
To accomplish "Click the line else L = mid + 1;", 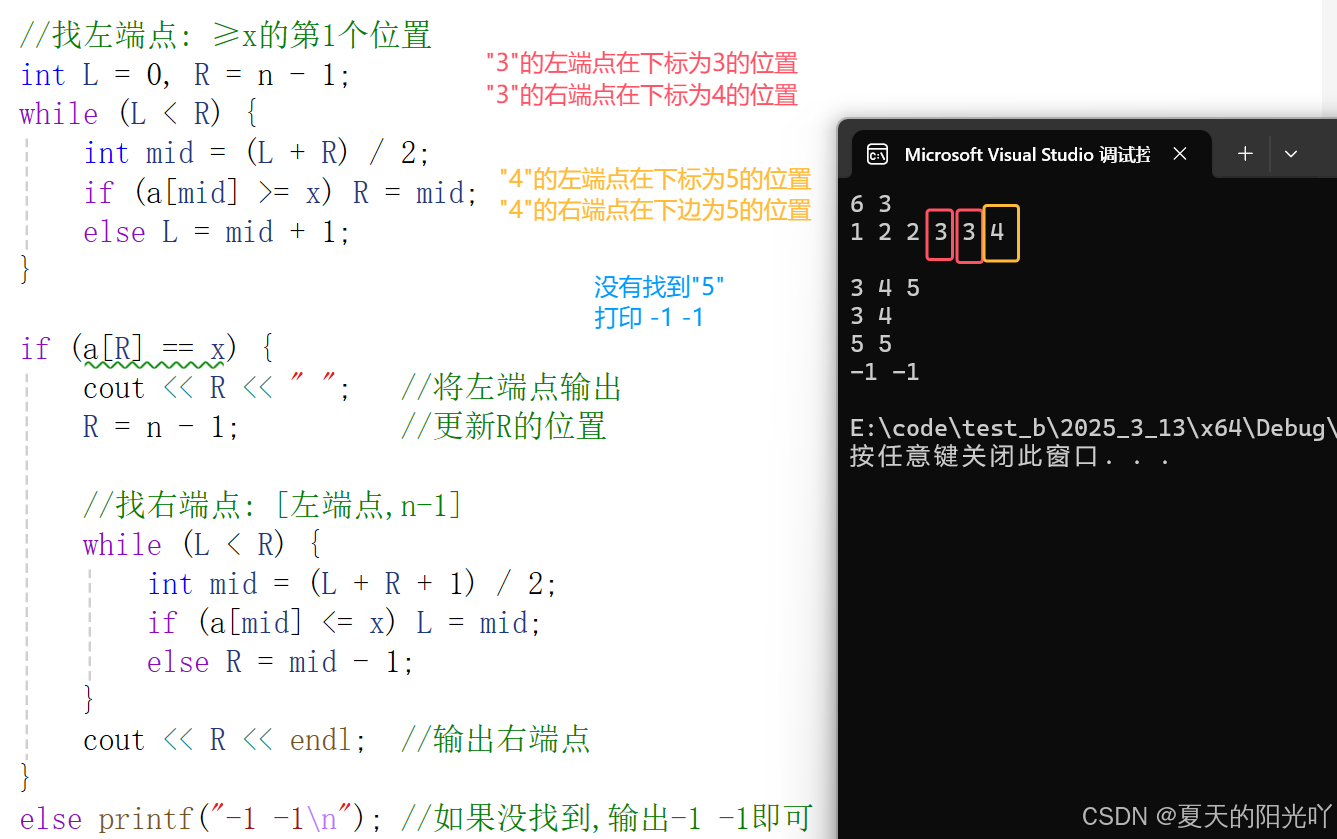I will (217, 232).
